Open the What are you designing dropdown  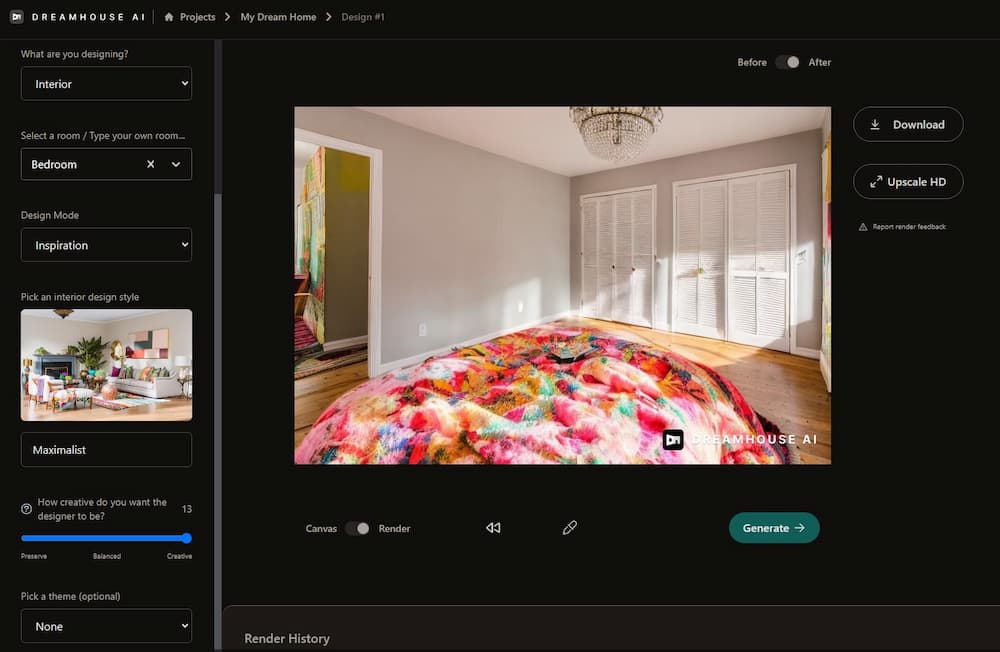(x=106, y=84)
